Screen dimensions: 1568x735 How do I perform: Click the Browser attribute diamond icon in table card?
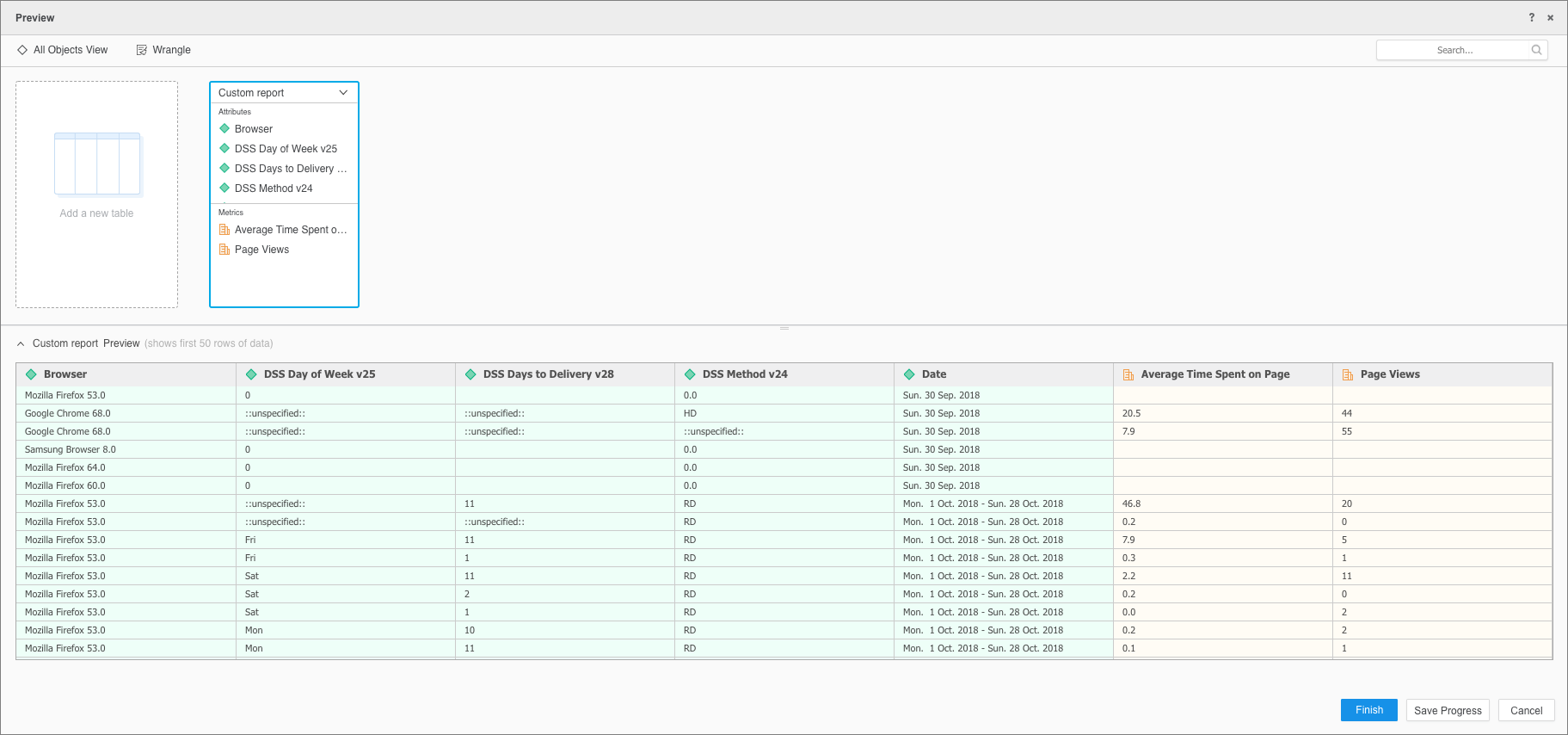click(x=224, y=129)
